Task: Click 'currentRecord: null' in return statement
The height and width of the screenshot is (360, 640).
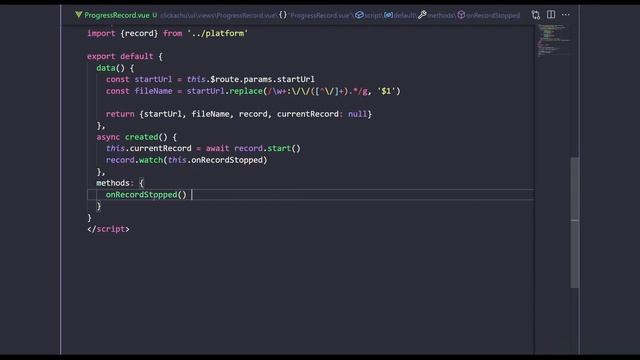Action: pos(322,114)
